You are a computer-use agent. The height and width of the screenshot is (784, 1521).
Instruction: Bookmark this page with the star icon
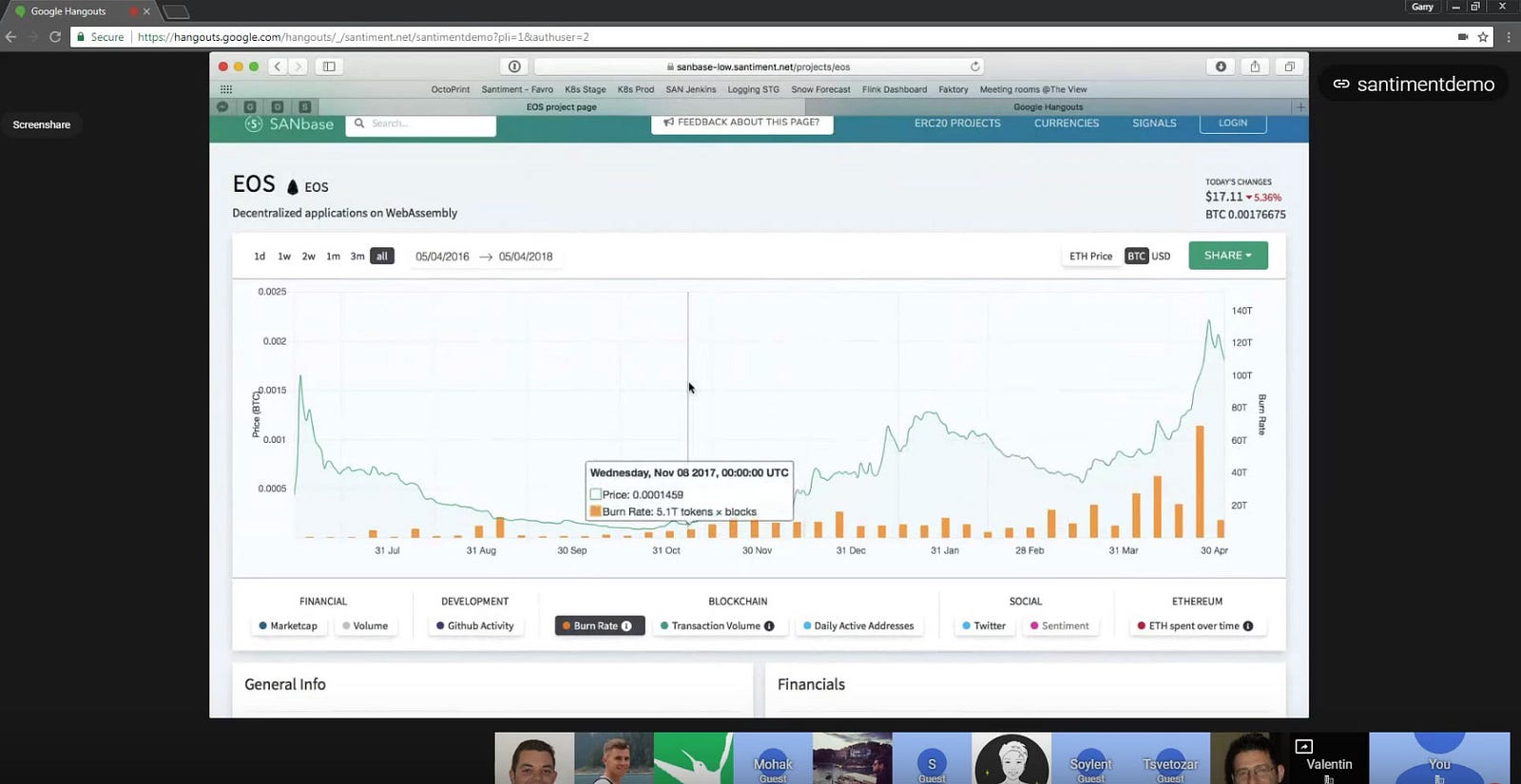click(x=1483, y=37)
